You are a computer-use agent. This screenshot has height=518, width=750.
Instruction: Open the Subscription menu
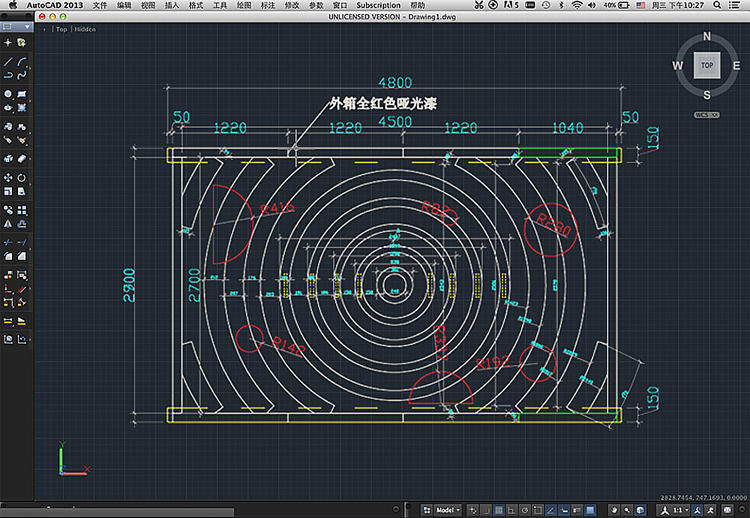tap(377, 6)
